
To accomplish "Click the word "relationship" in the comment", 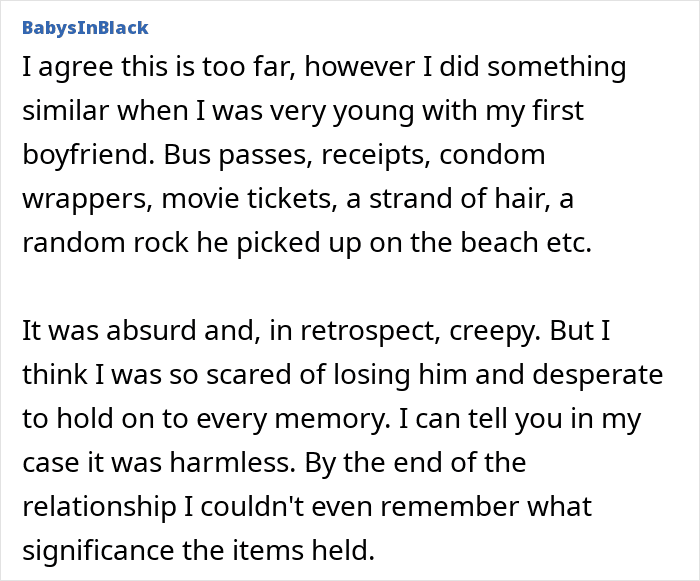I will tap(99, 506).
